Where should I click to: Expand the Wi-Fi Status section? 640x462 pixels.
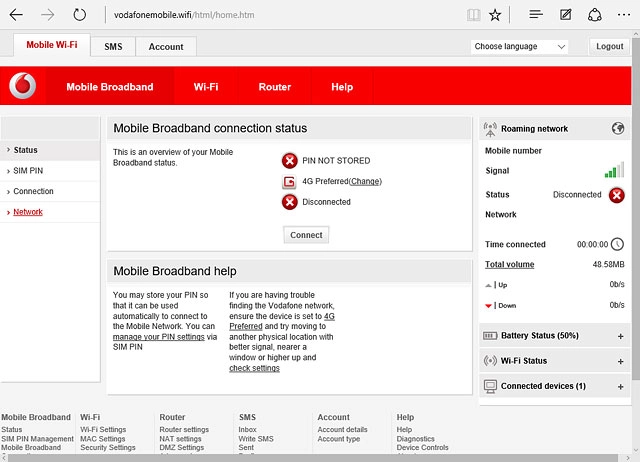click(x=620, y=361)
